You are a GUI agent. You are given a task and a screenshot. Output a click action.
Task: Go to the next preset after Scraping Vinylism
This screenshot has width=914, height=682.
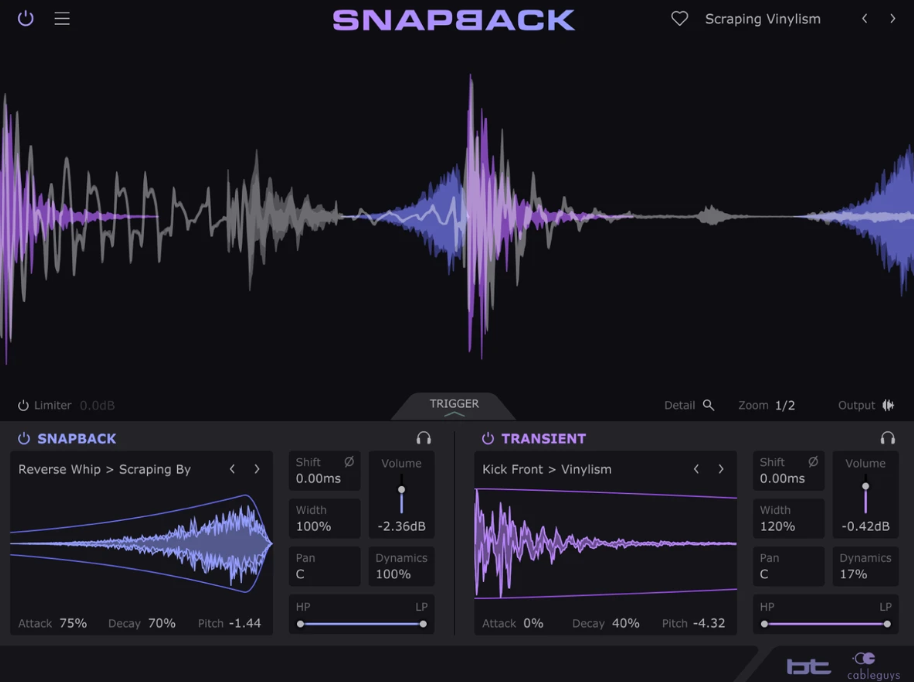[x=893, y=19]
